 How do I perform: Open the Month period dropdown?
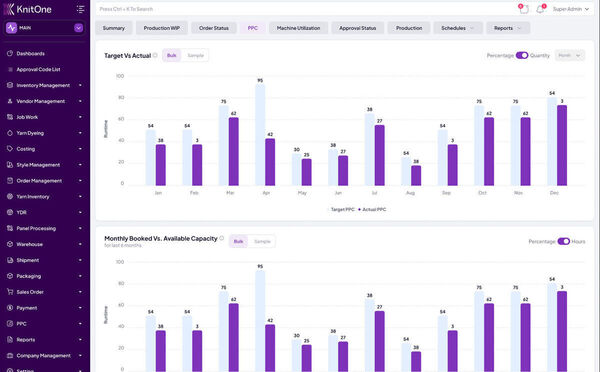click(569, 55)
